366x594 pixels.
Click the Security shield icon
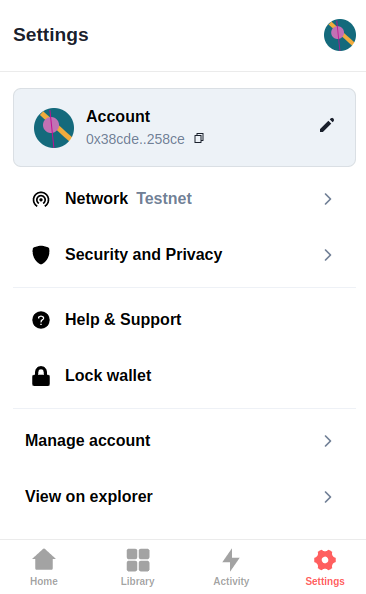pos(41,255)
